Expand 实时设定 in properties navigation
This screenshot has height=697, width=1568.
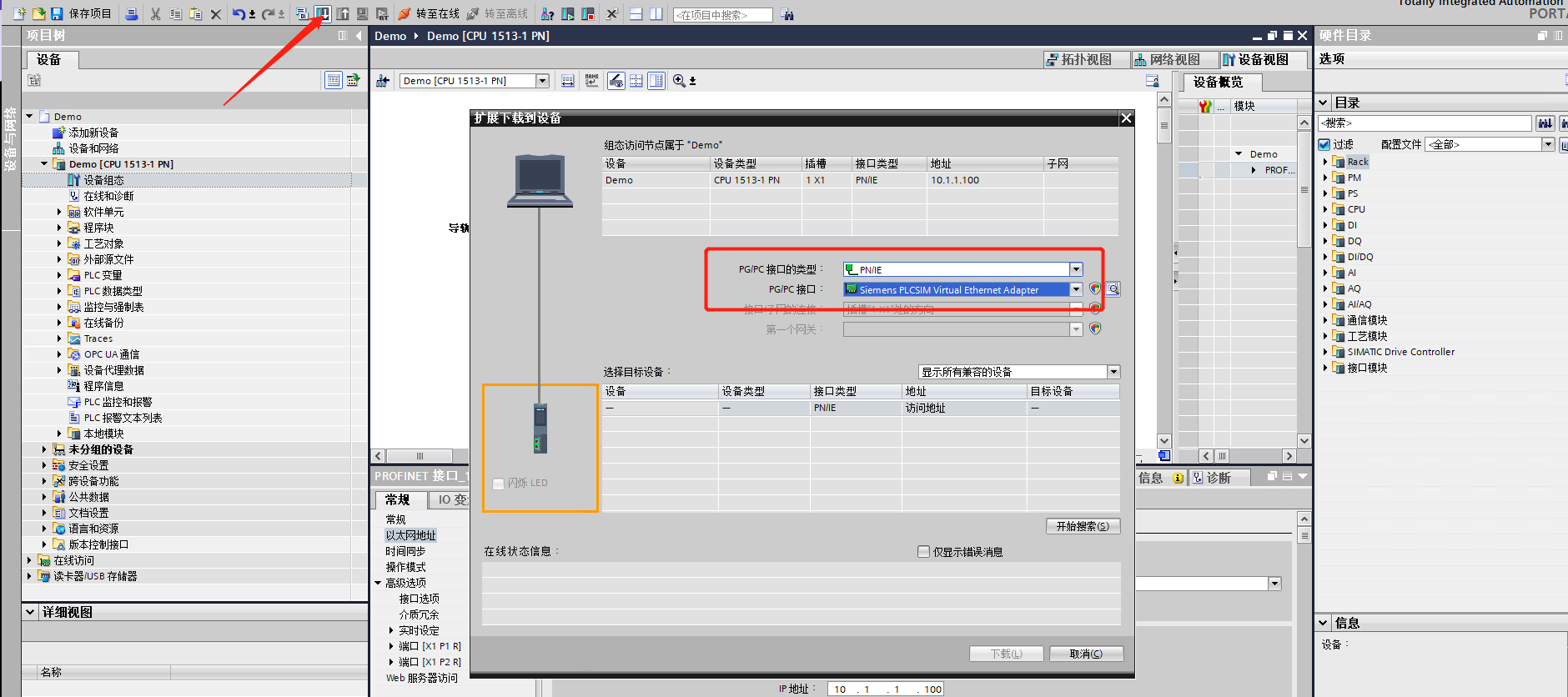pos(391,630)
